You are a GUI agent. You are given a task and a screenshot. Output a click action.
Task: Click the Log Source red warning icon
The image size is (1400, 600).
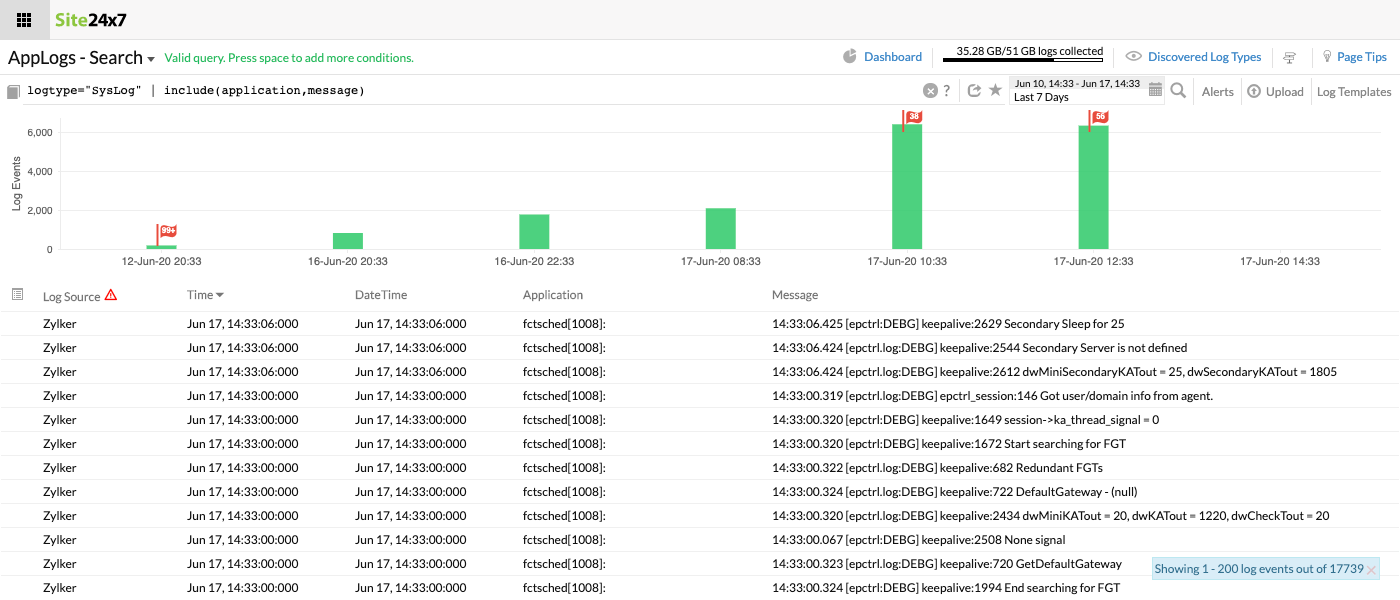pyautogui.click(x=111, y=295)
